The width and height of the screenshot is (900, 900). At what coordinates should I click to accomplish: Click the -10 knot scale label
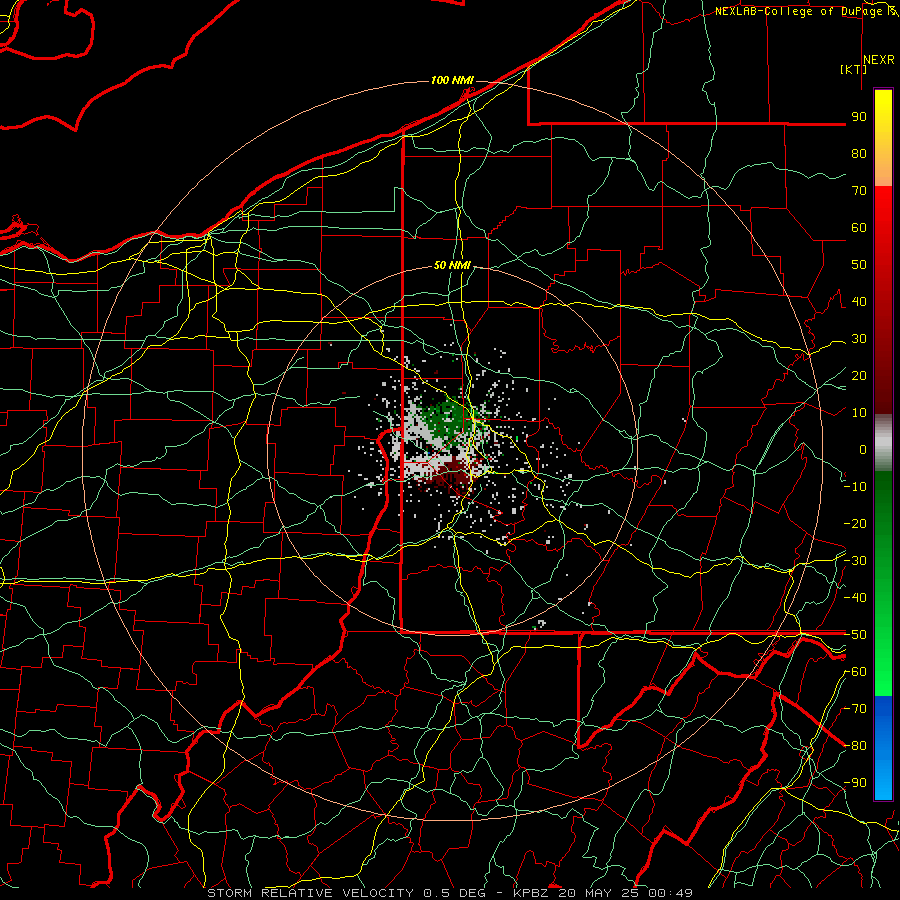point(855,487)
